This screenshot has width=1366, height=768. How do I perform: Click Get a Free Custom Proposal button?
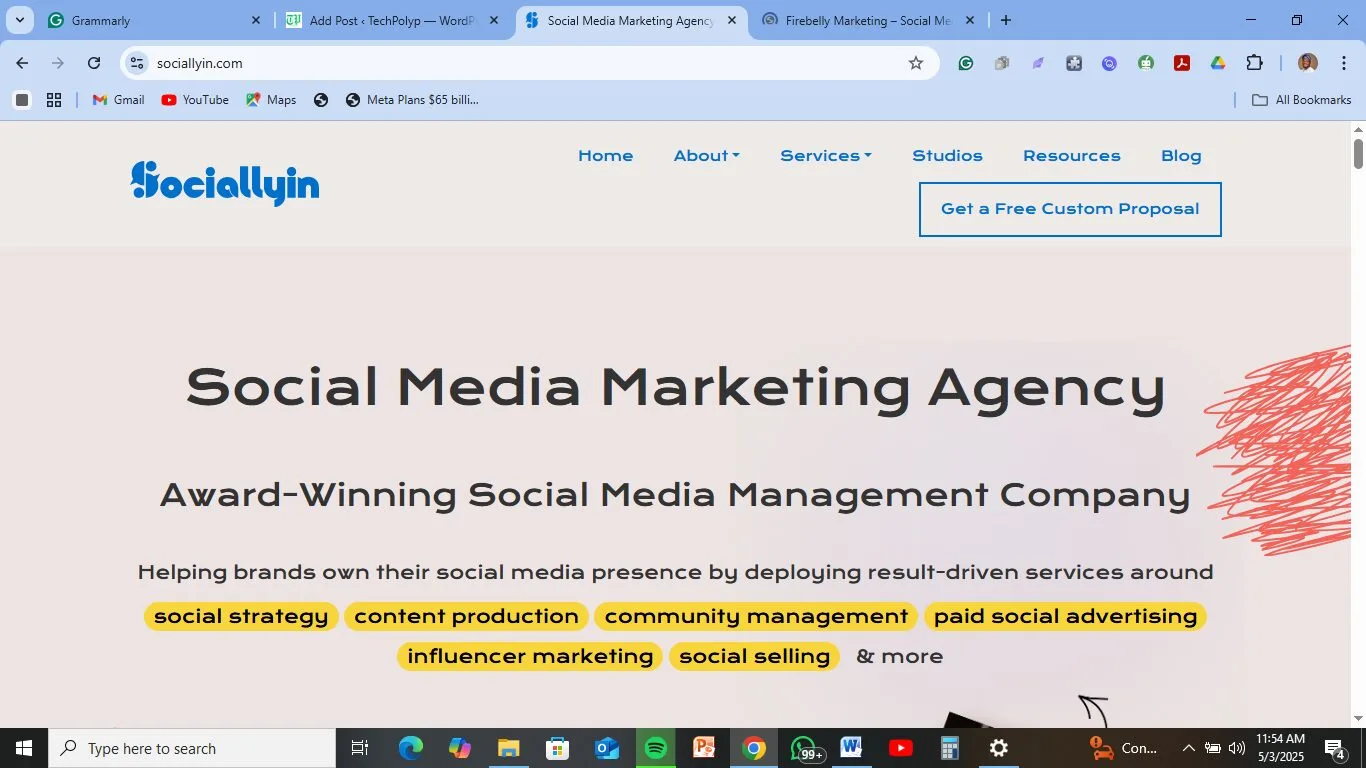[x=1070, y=209]
